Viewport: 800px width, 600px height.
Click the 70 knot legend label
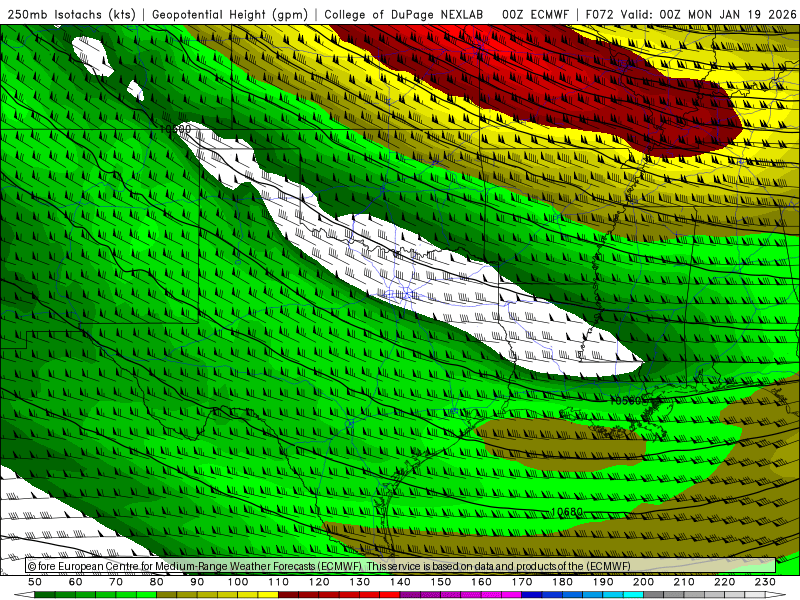tap(116, 582)
